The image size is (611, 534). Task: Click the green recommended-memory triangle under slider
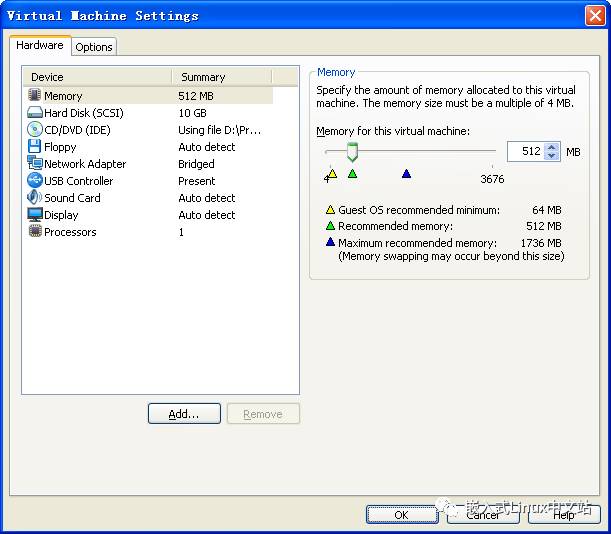pos(352,173)
